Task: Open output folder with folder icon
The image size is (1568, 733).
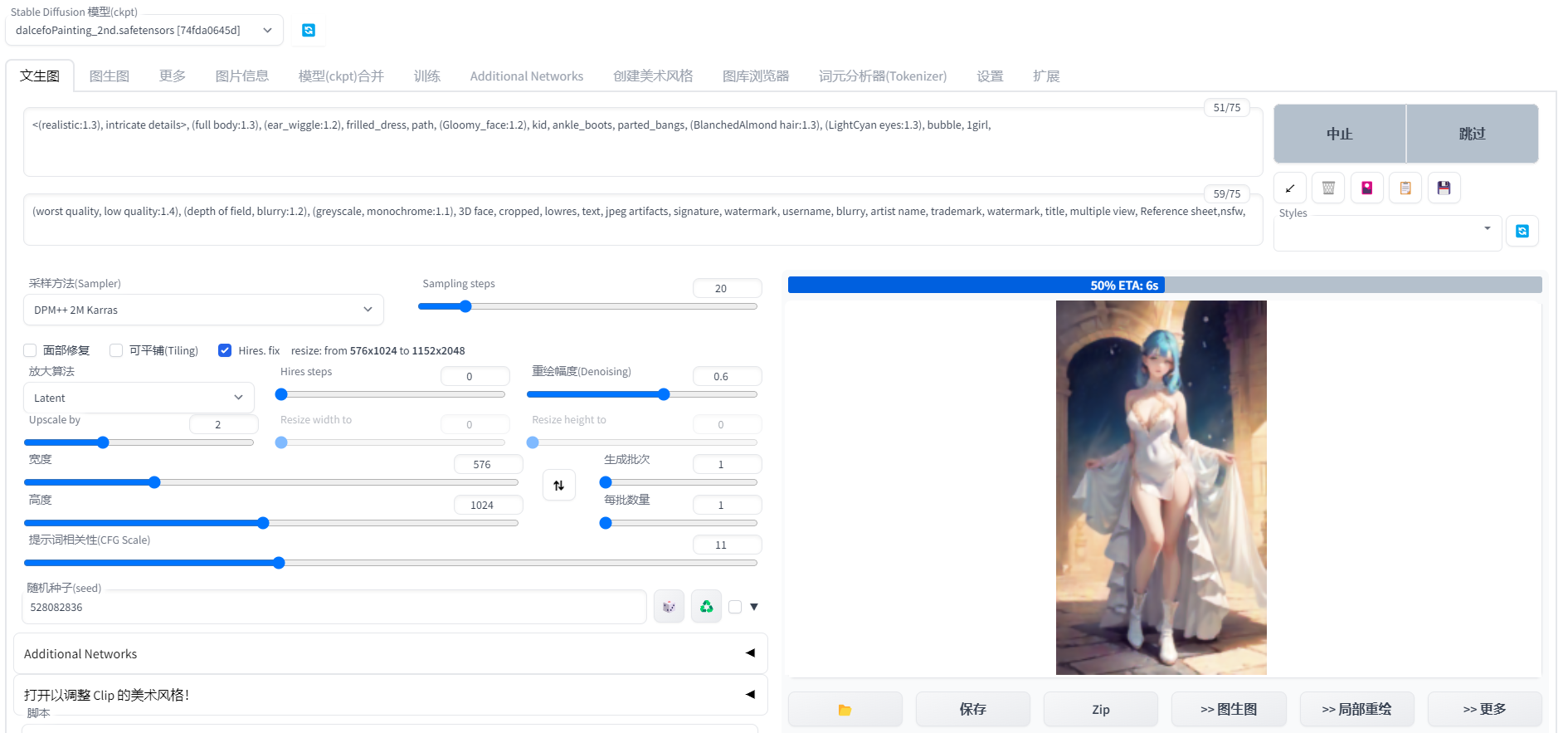Action: [845, 710]
